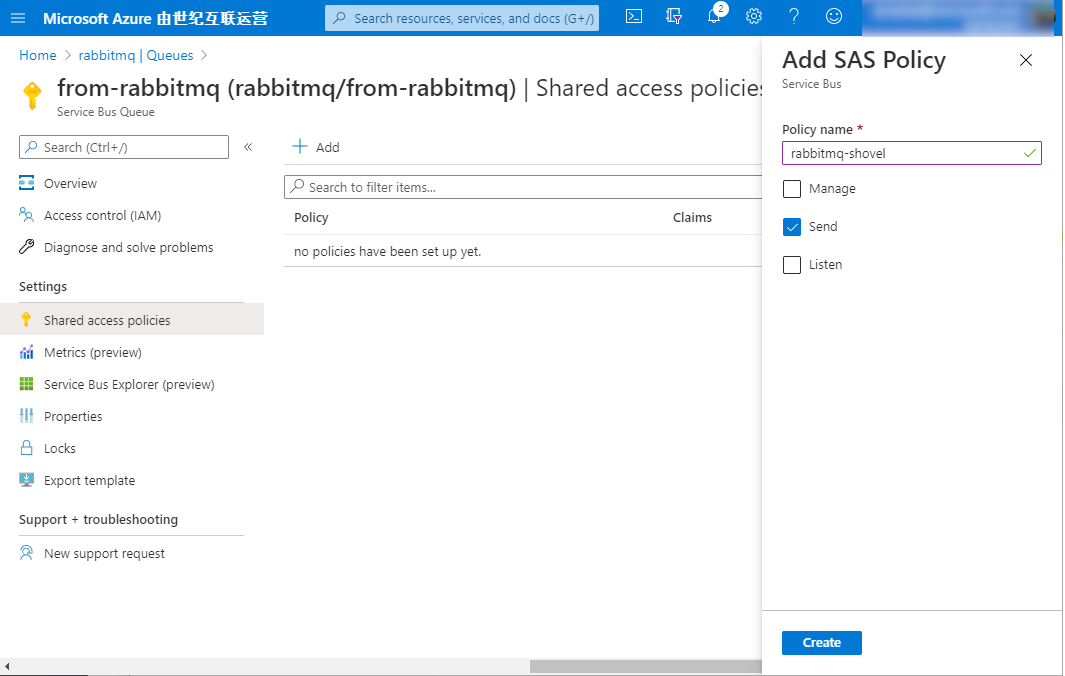Open the hamburger portal menu
This screenshot has height=676, width=1065.
coord(19,18)
